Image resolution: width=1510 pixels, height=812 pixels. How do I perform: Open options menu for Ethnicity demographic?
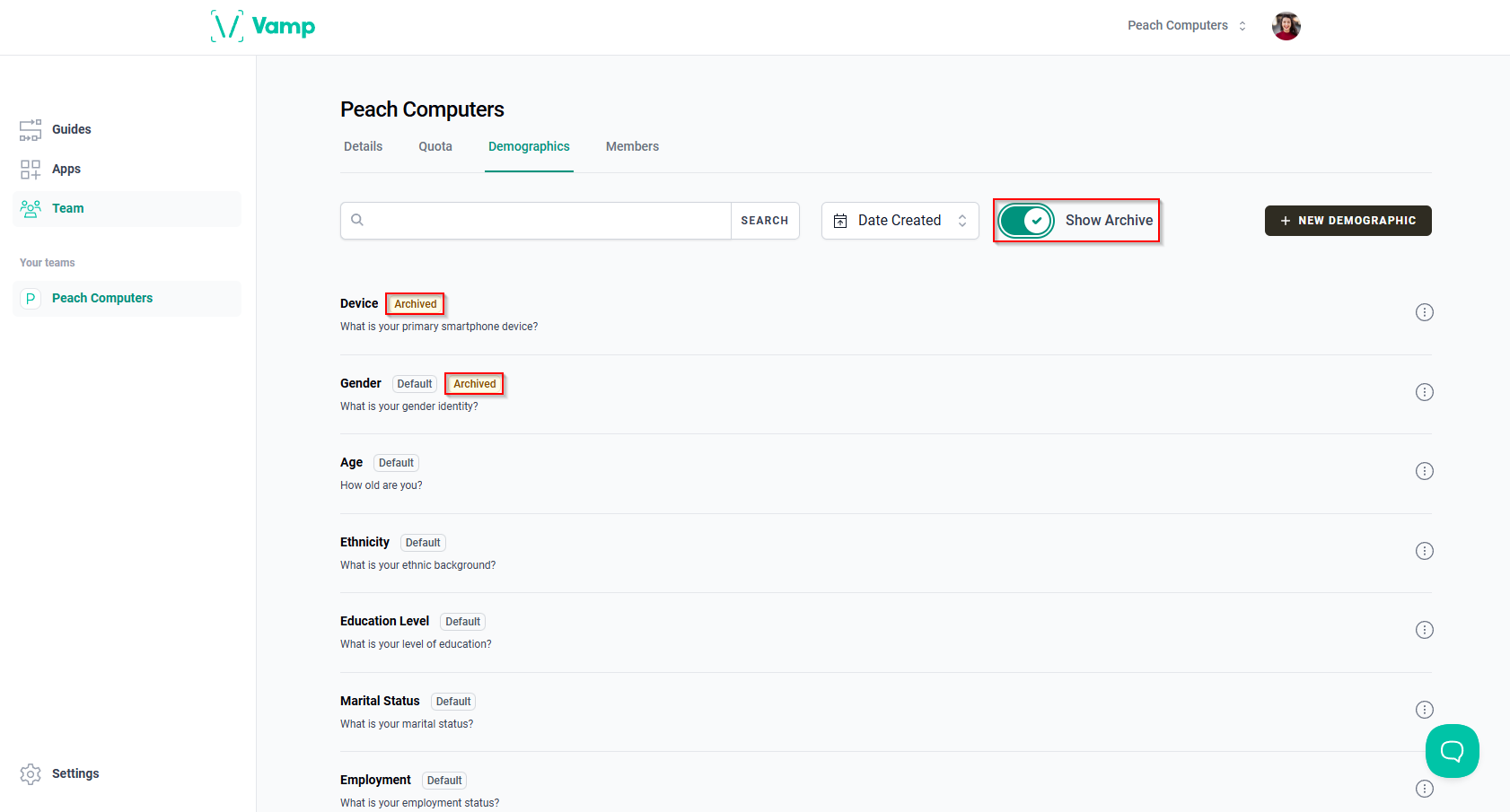tap(1425, 551)
